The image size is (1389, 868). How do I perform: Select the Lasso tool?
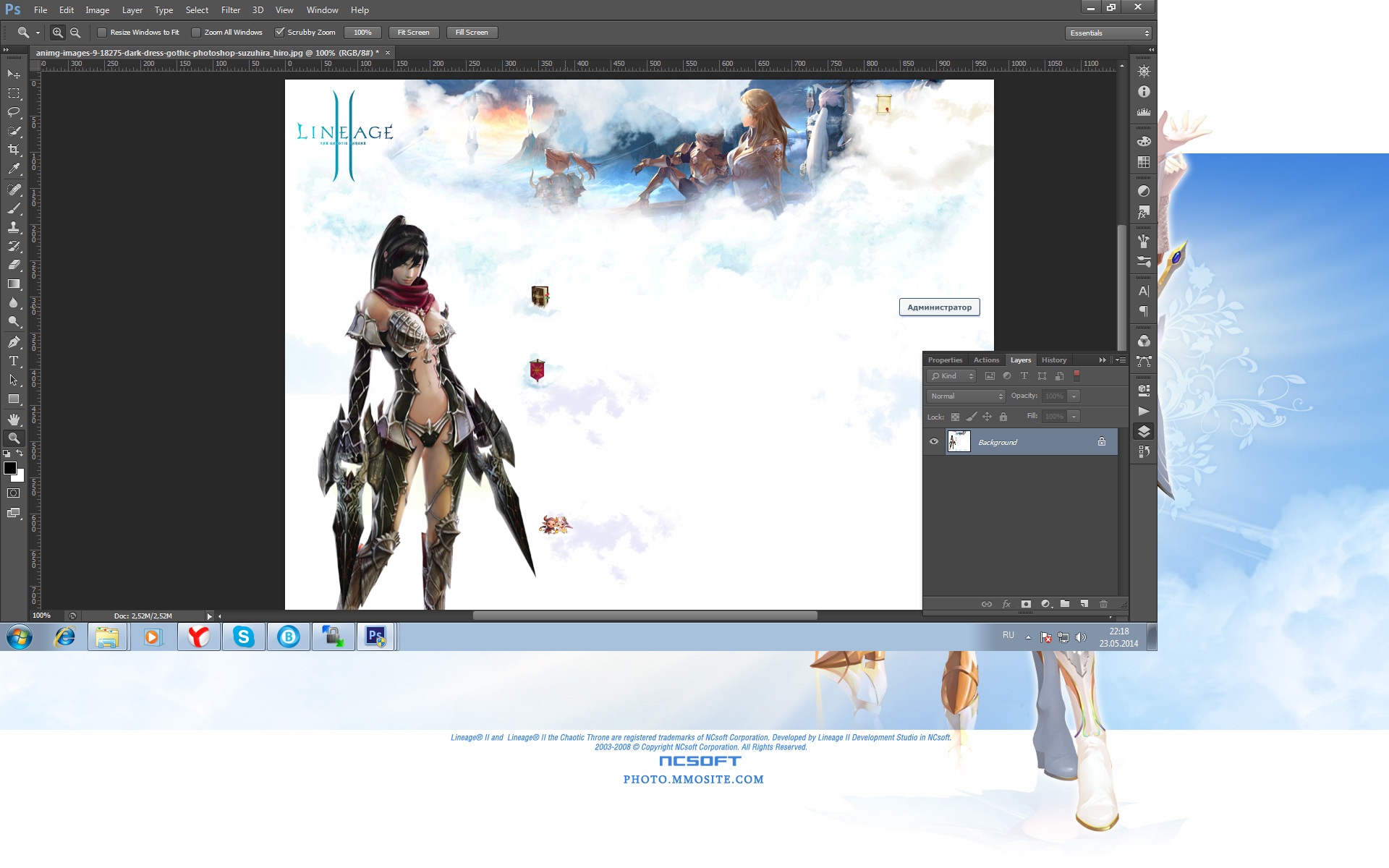click(14, 112)
